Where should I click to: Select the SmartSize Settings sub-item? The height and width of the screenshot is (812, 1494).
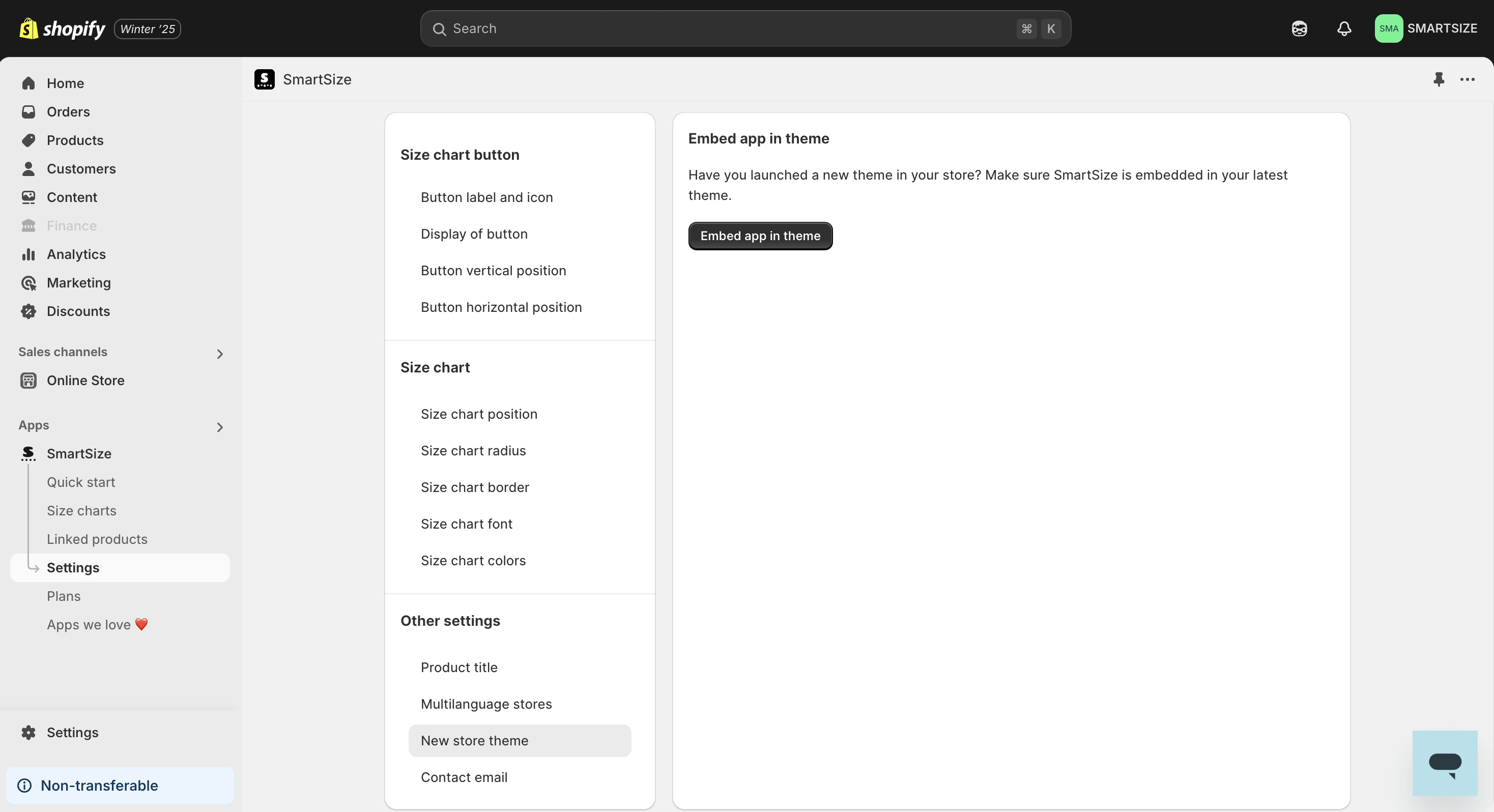[x=120, y=568]
